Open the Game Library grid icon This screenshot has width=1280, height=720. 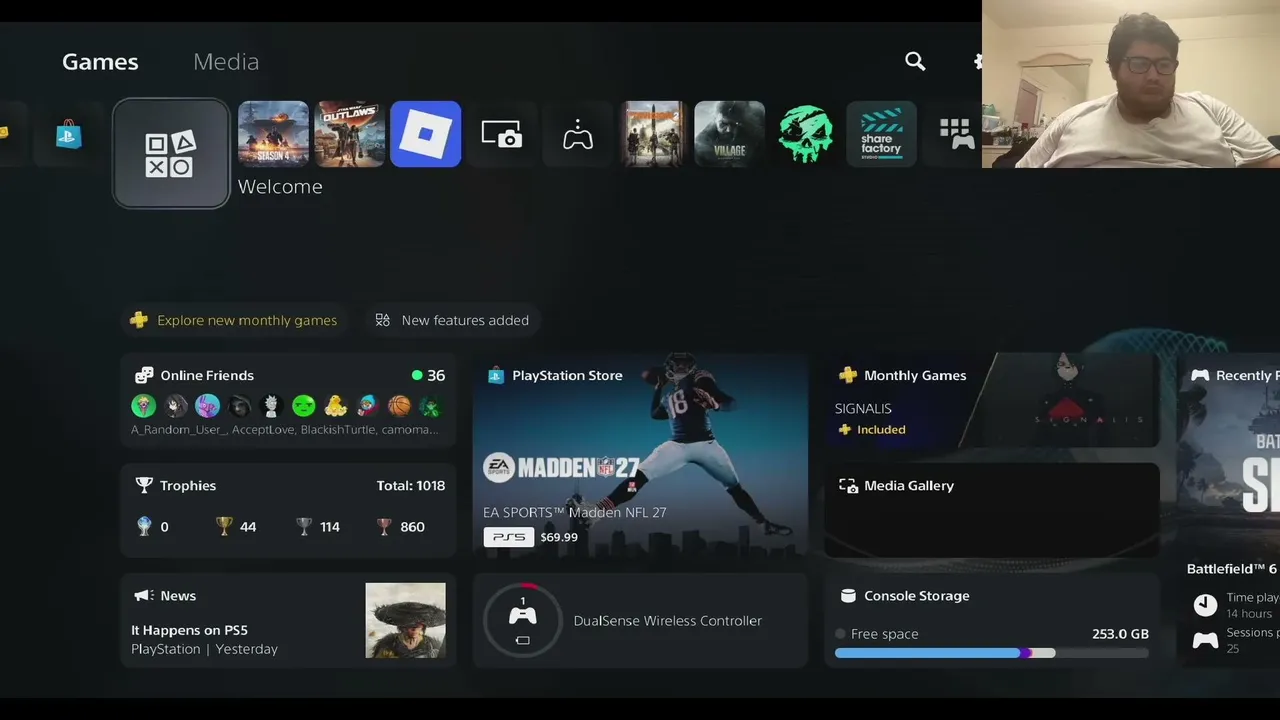pos(956,134)
